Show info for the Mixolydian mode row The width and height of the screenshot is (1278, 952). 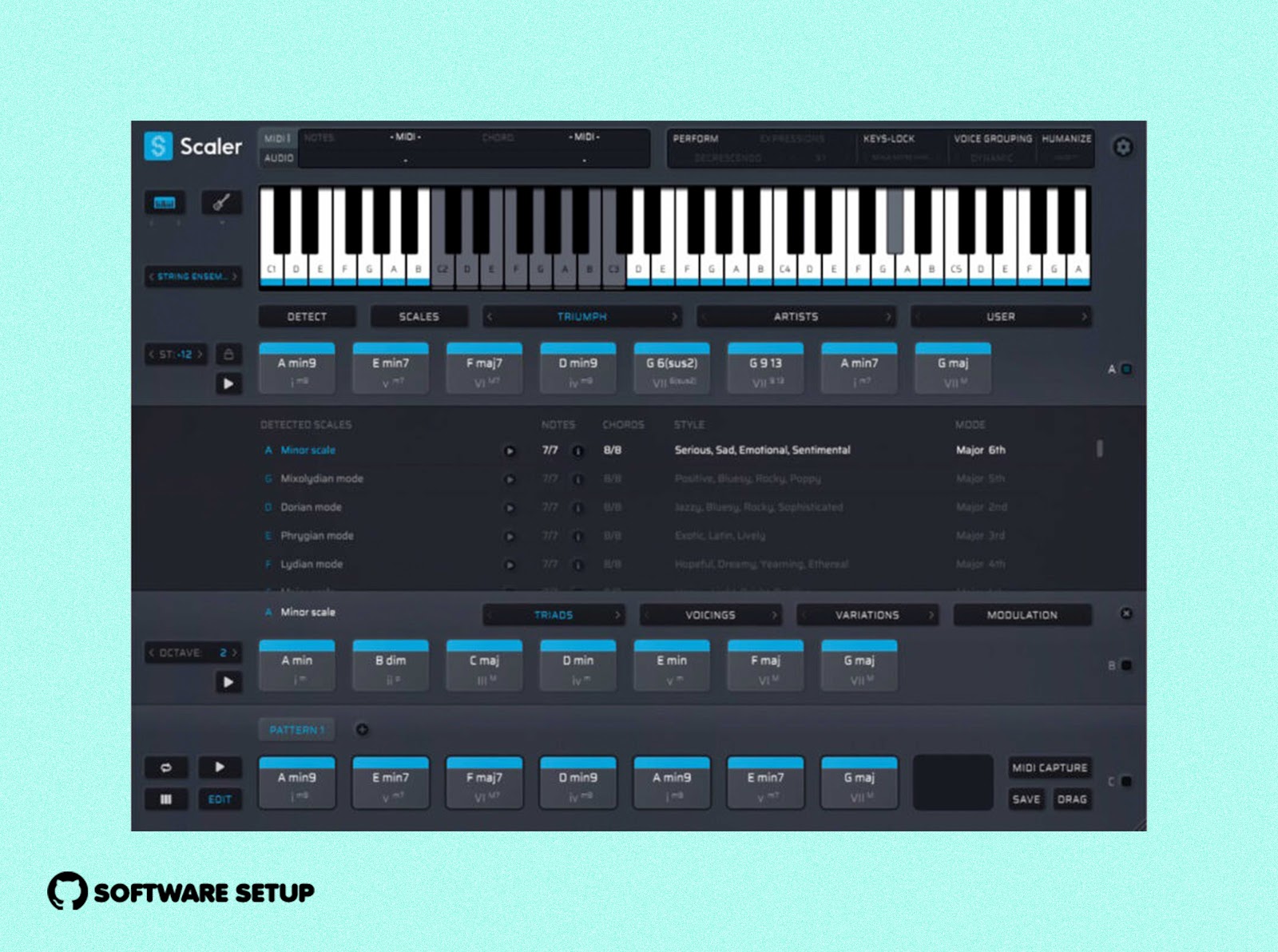(577, 479)
